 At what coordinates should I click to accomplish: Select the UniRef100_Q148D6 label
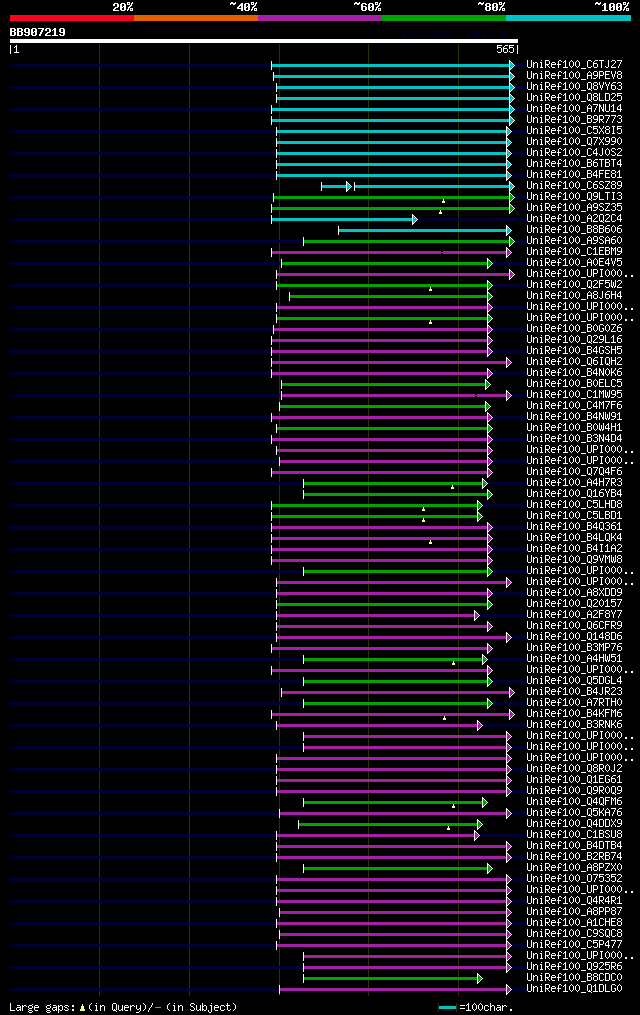pos(574,637)
